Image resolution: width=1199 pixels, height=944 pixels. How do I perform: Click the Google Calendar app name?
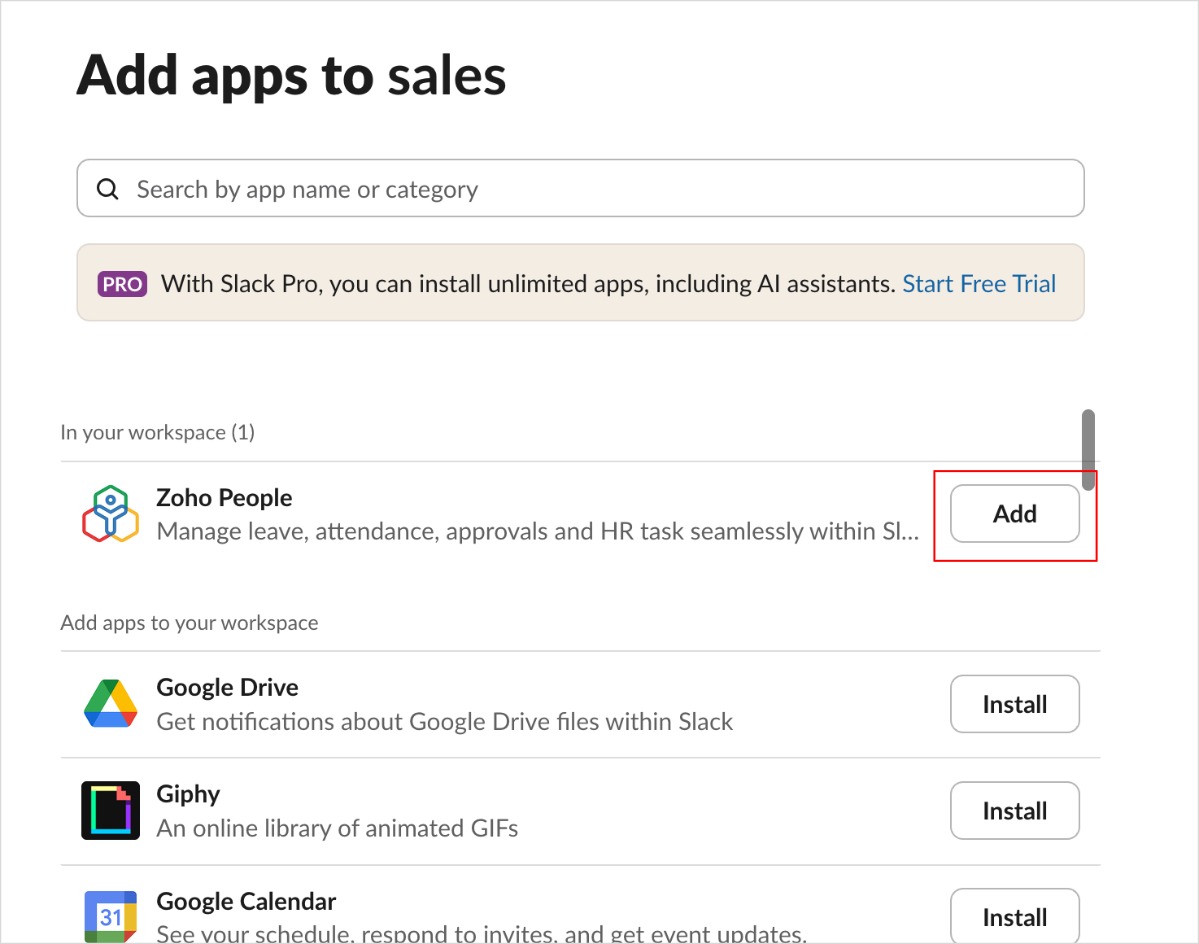pyautogui.click(x=246, y=901)
